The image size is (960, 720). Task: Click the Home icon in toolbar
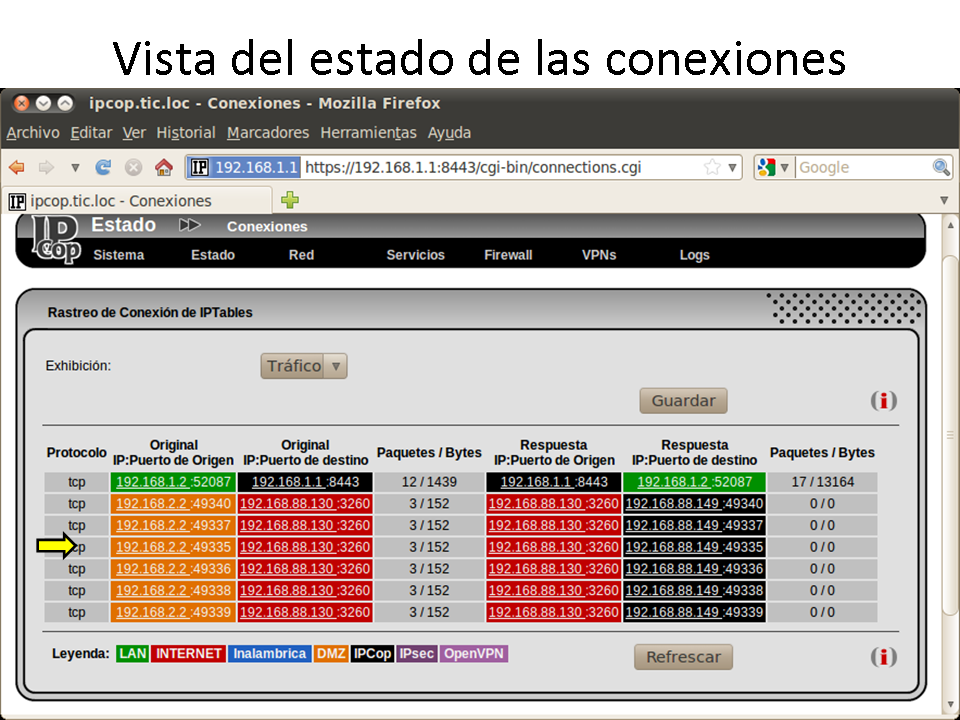point(164,168)
